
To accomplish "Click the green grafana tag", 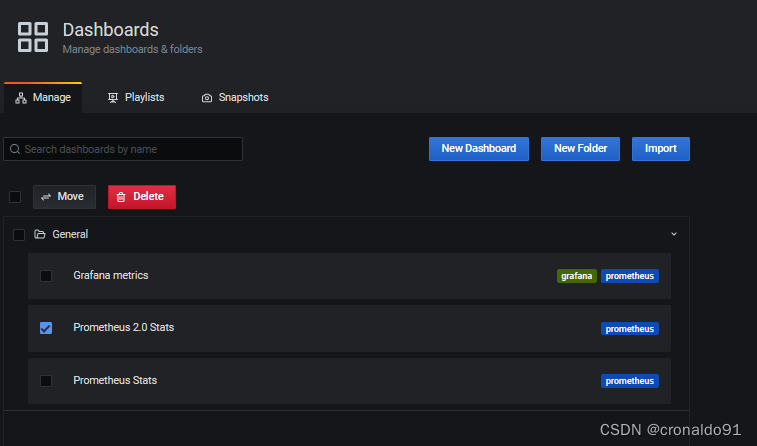I will click(x=577, y=276).
